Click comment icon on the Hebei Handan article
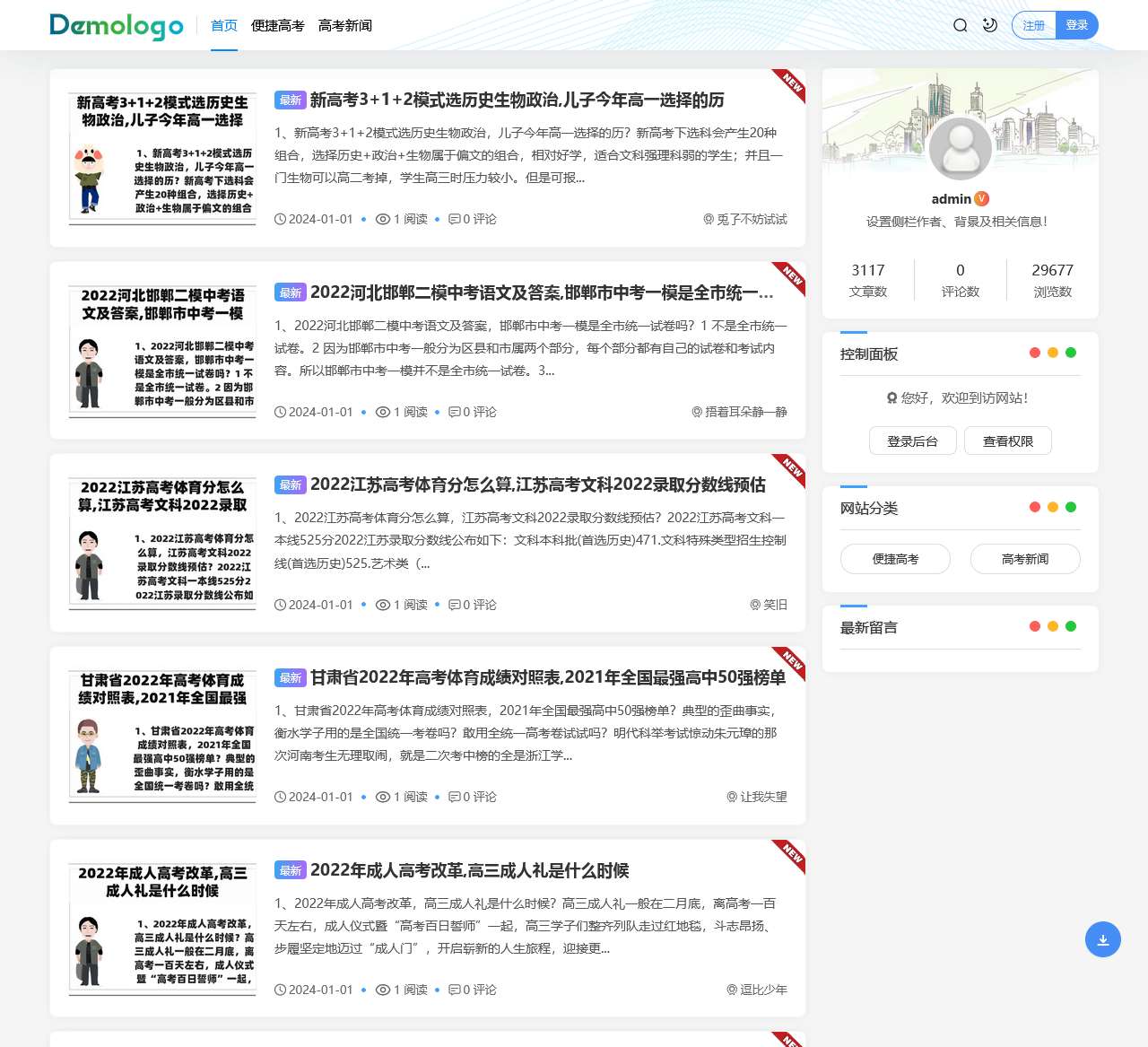Screen dimensions: 1148x1047 coord(455,412)
